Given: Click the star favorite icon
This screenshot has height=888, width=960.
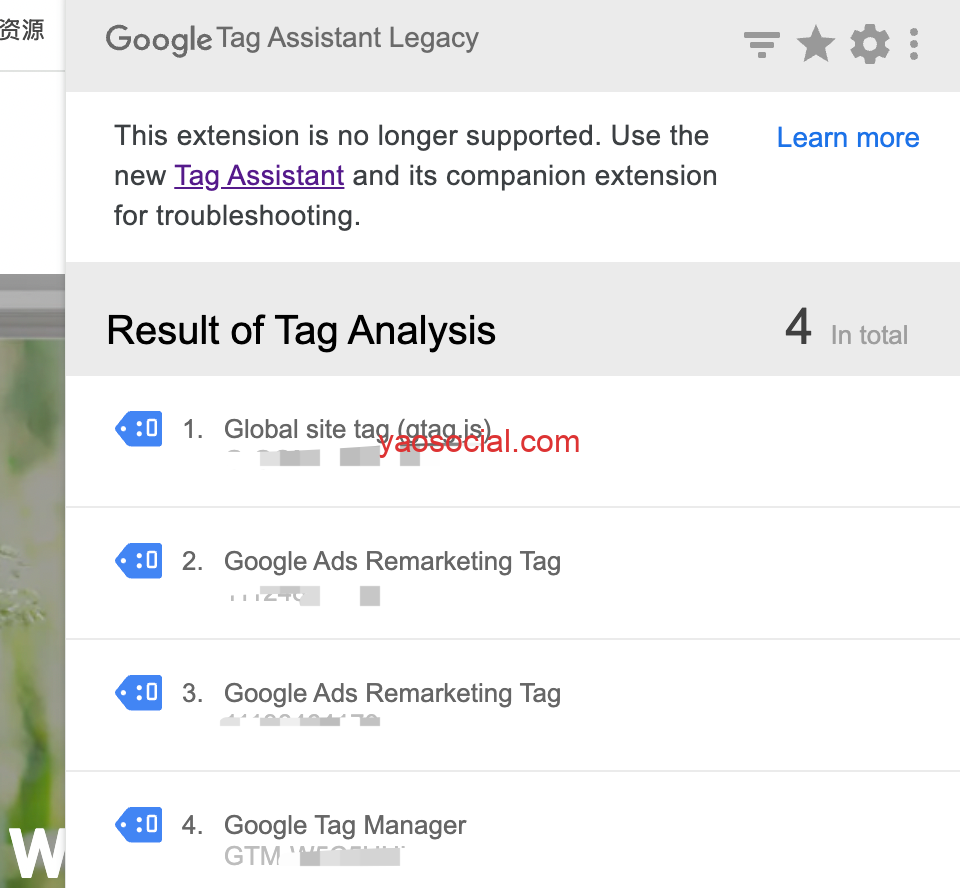Looking at the screenshot, I should click(x=816, y=45).
